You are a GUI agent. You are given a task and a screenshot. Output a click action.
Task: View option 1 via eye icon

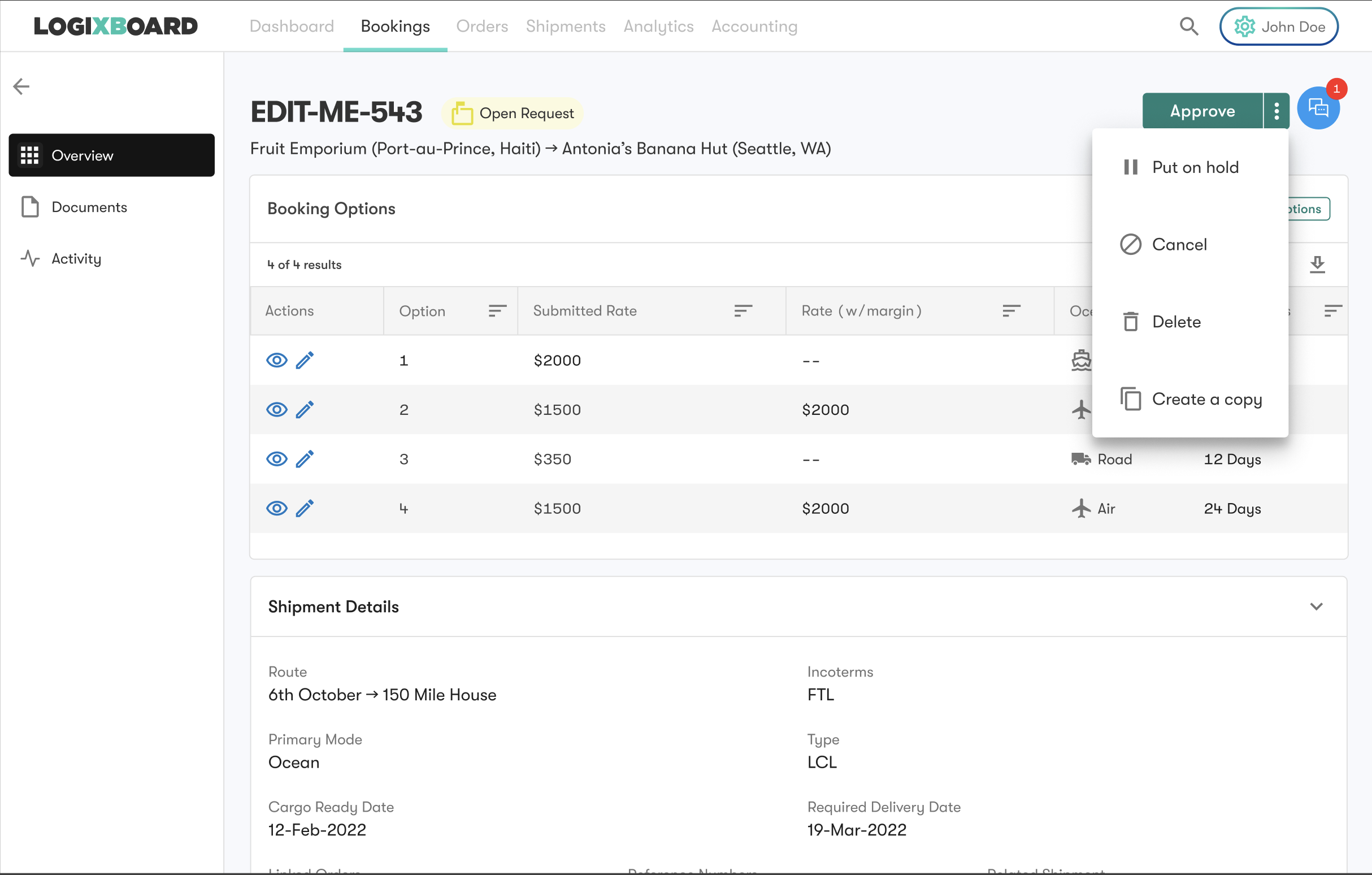click(x=277, y=360)
